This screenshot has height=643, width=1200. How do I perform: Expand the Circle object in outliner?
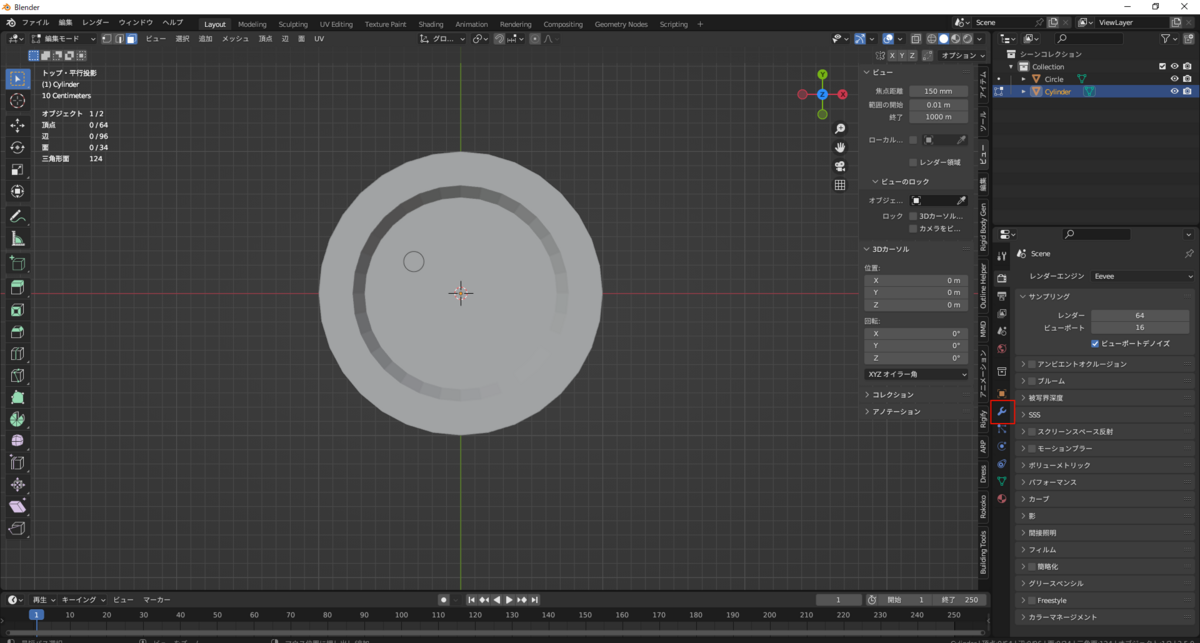pyautogui.click(x=1024, y=79)
